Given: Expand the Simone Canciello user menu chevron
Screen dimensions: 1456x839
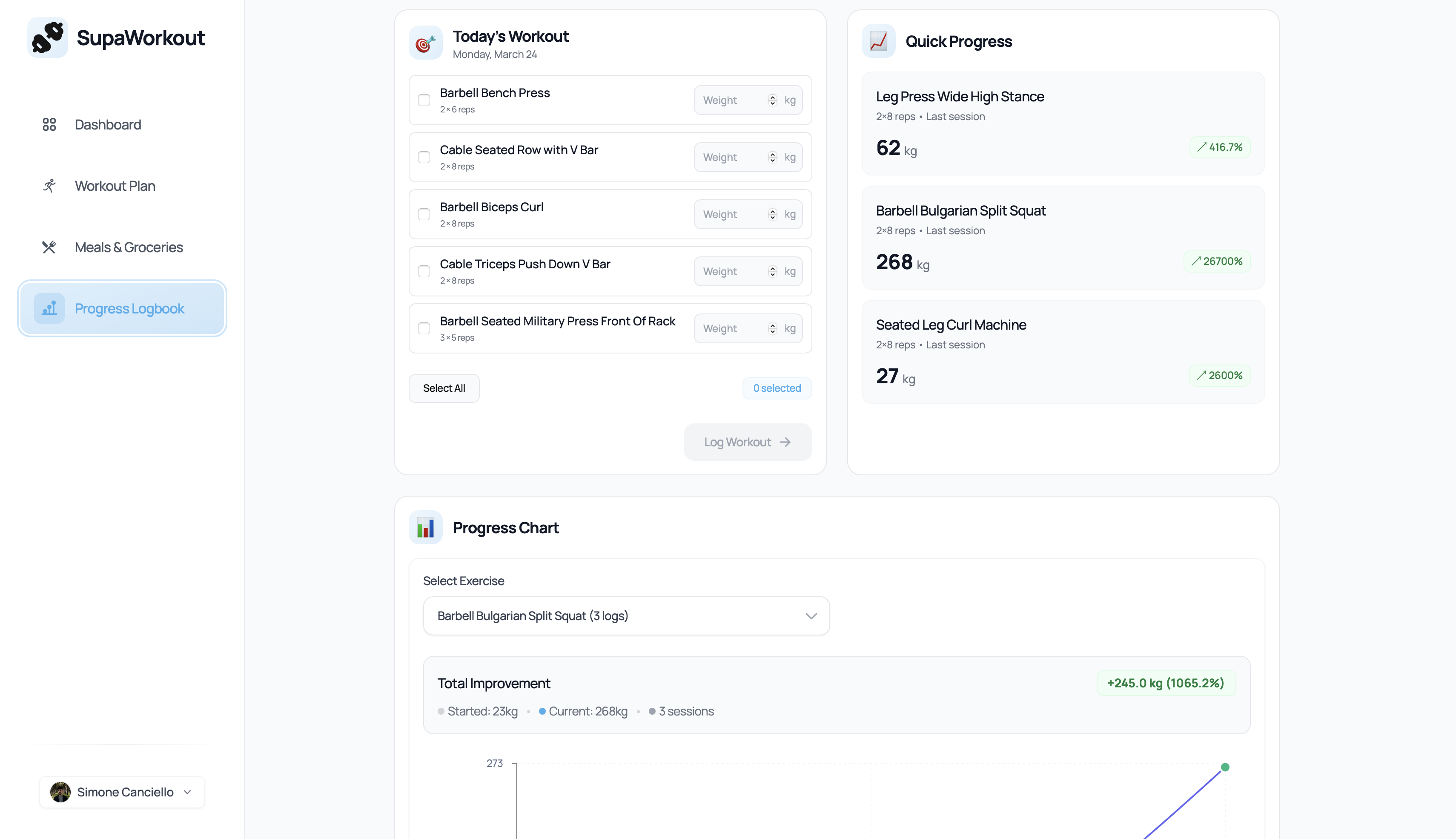Looking at the screenshot, I should 187,792.
